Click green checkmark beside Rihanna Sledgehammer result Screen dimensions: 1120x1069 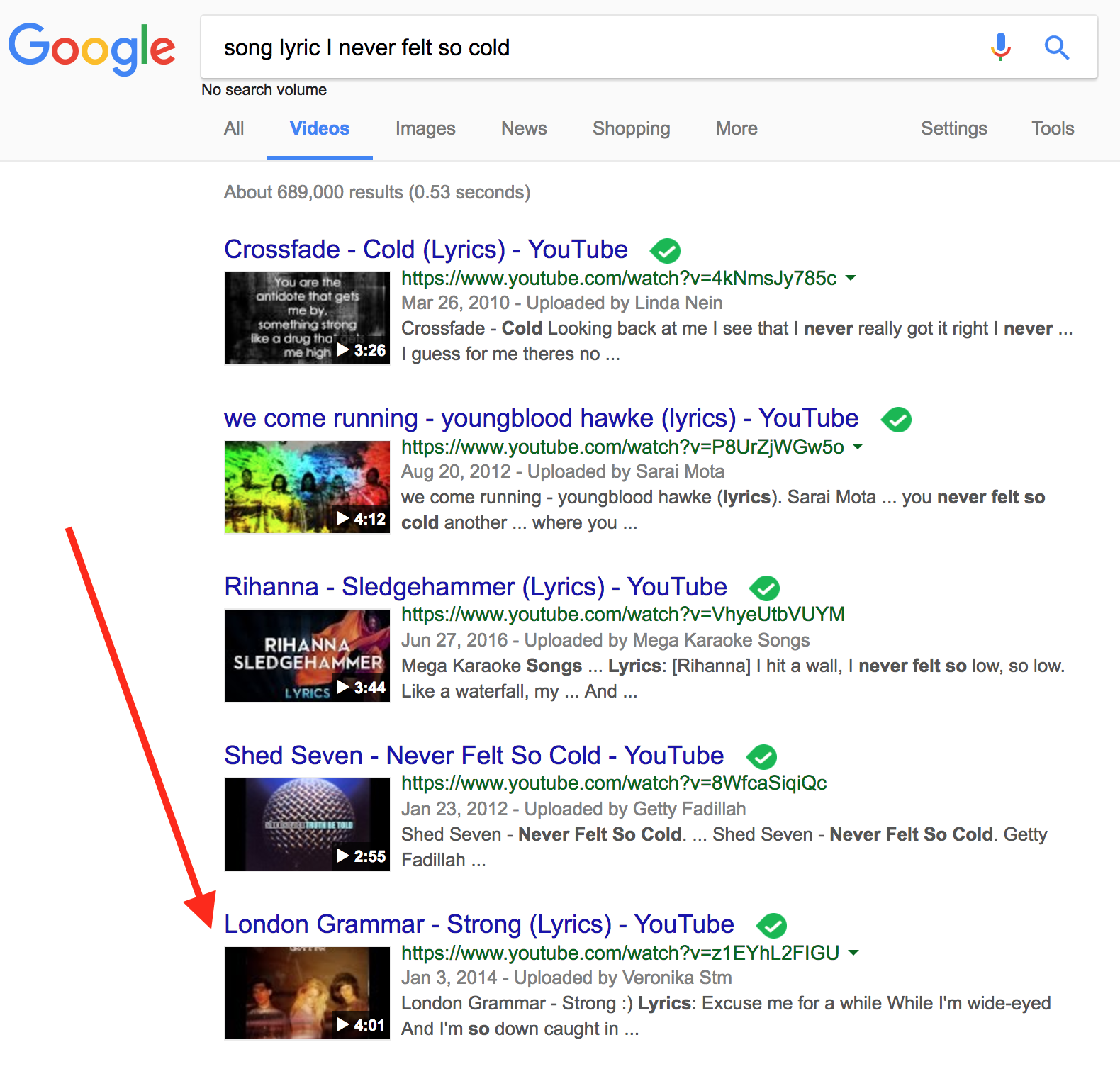pyautogui.click(x=765, y=588)
